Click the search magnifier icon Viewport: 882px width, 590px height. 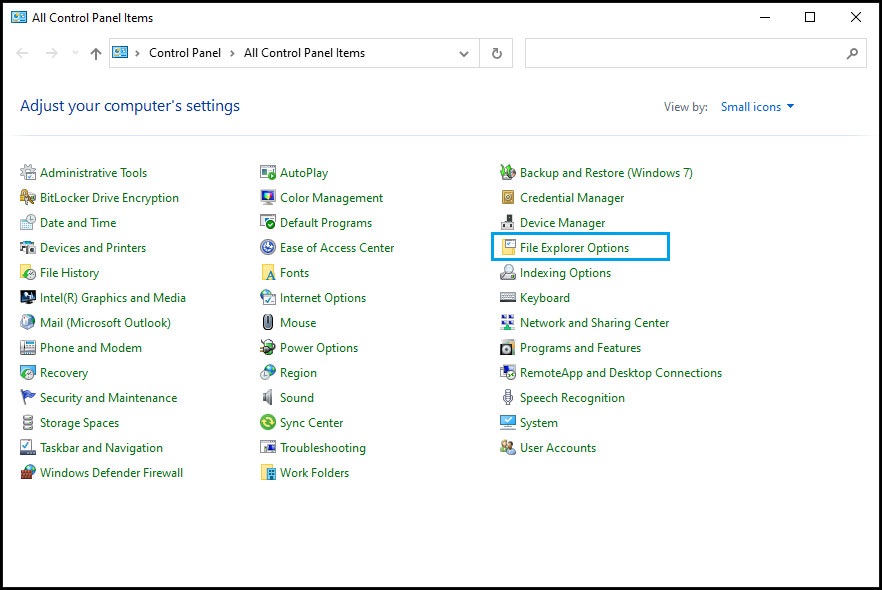click(852, 53)
